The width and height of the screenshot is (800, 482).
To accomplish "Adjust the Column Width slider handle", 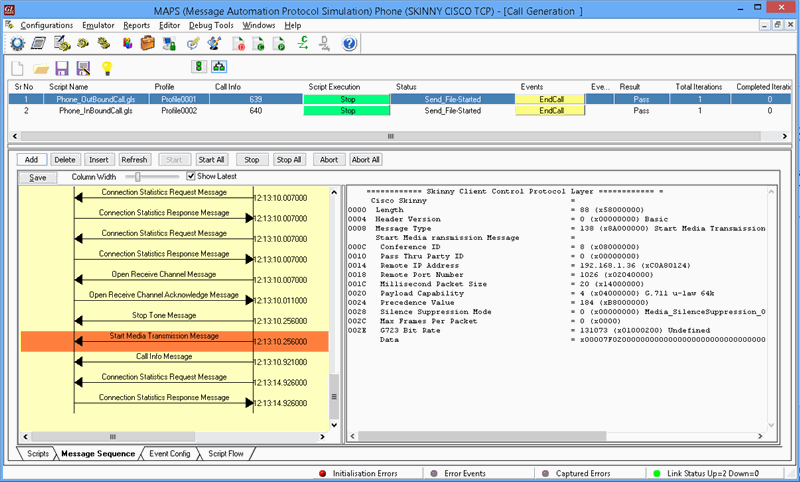I will 137,176.
